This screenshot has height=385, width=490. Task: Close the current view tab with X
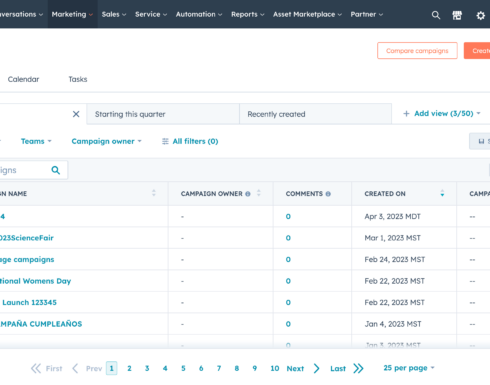click(76, 114)
